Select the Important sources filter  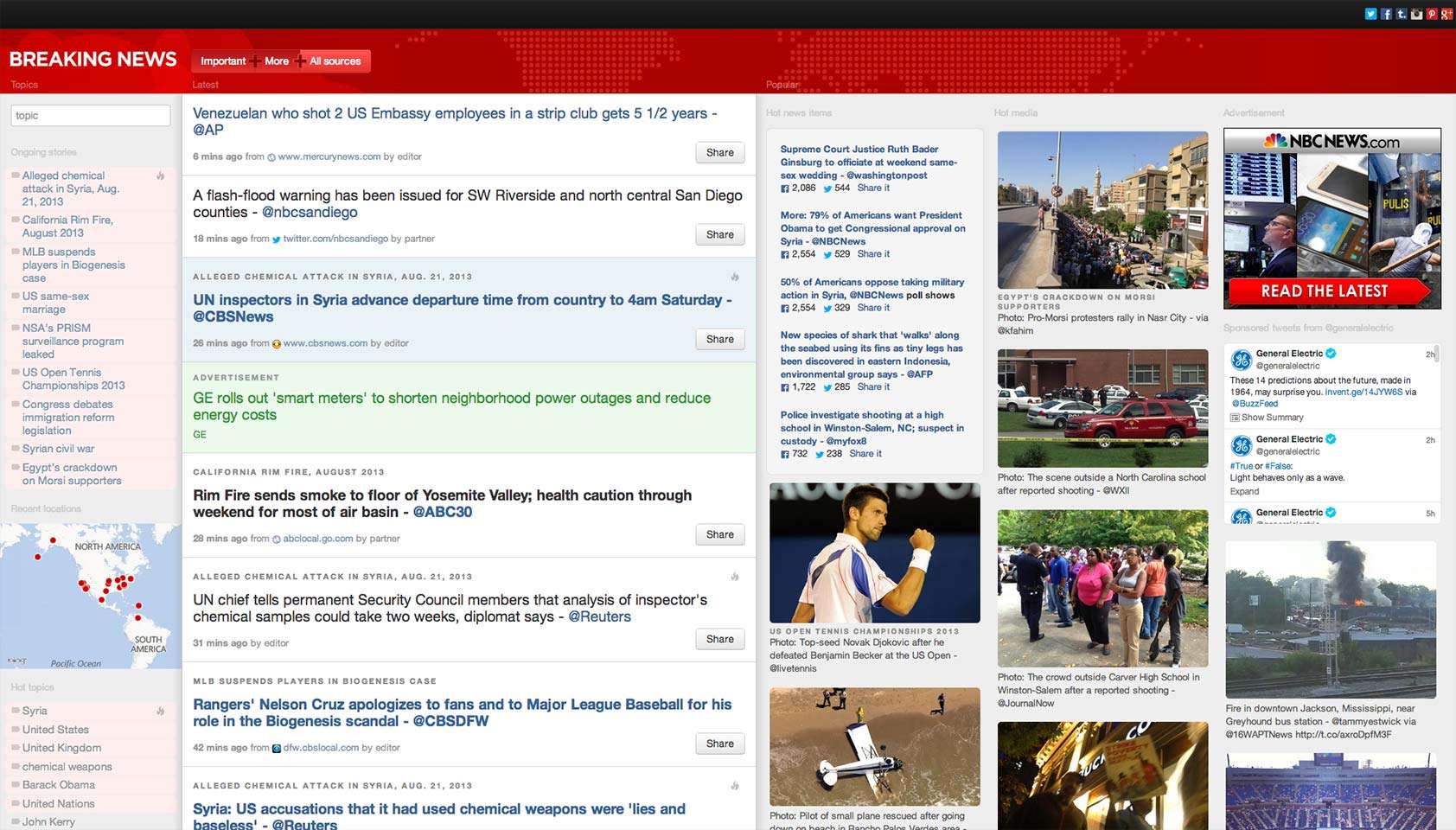pos(223,61)
